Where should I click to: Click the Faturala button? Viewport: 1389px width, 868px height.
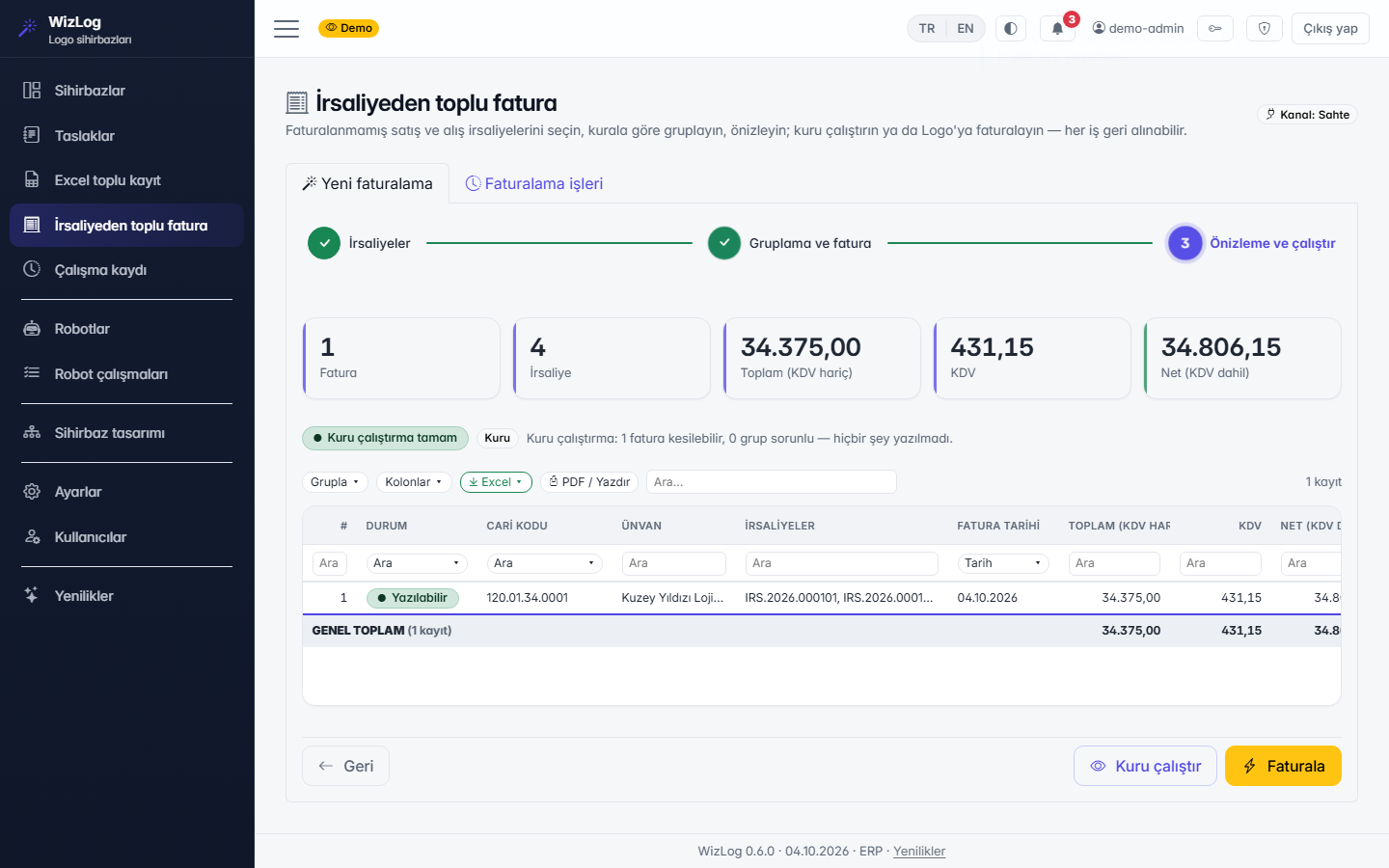click(1283, 766)
